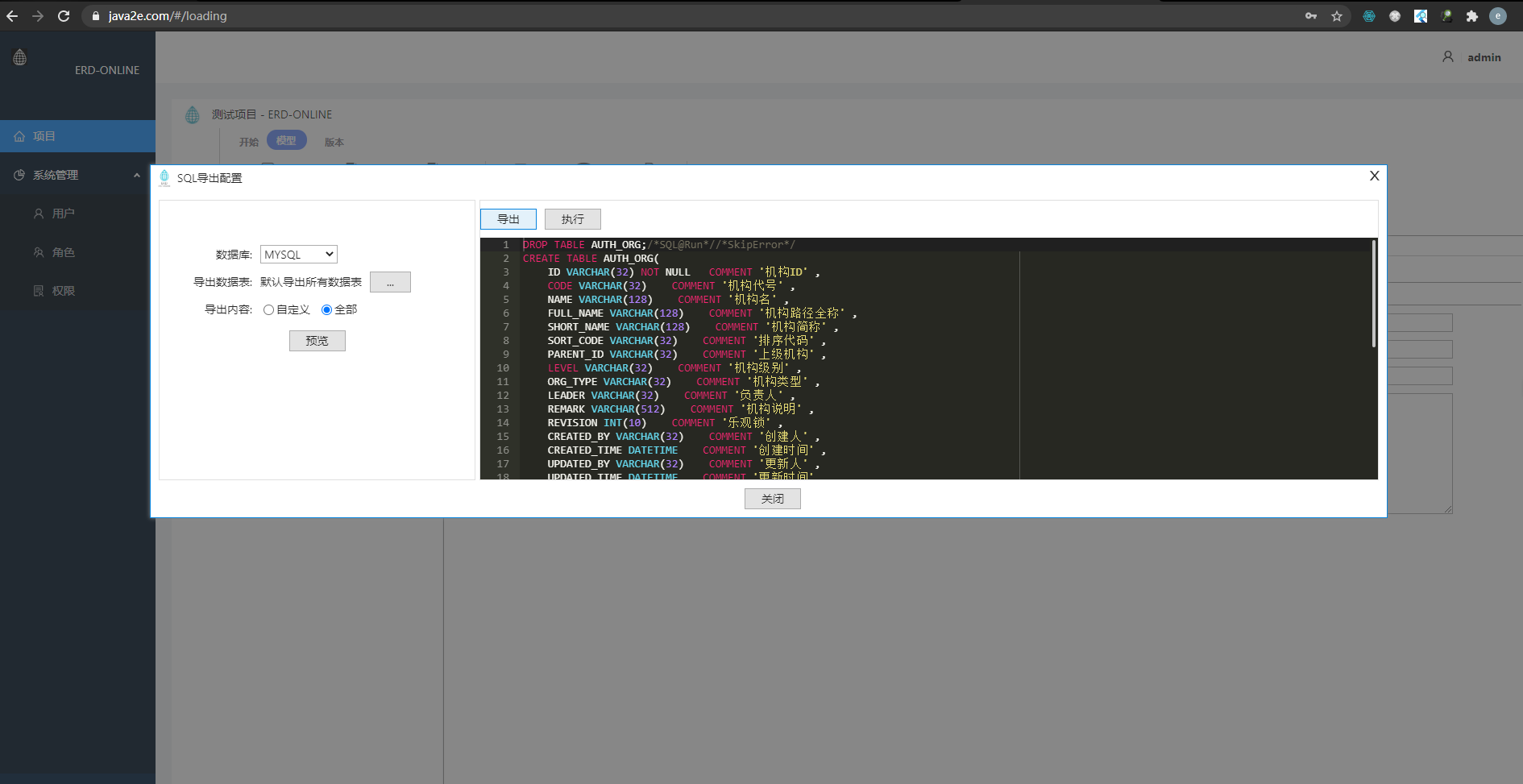Click the 执行 button

click(573, 219)
